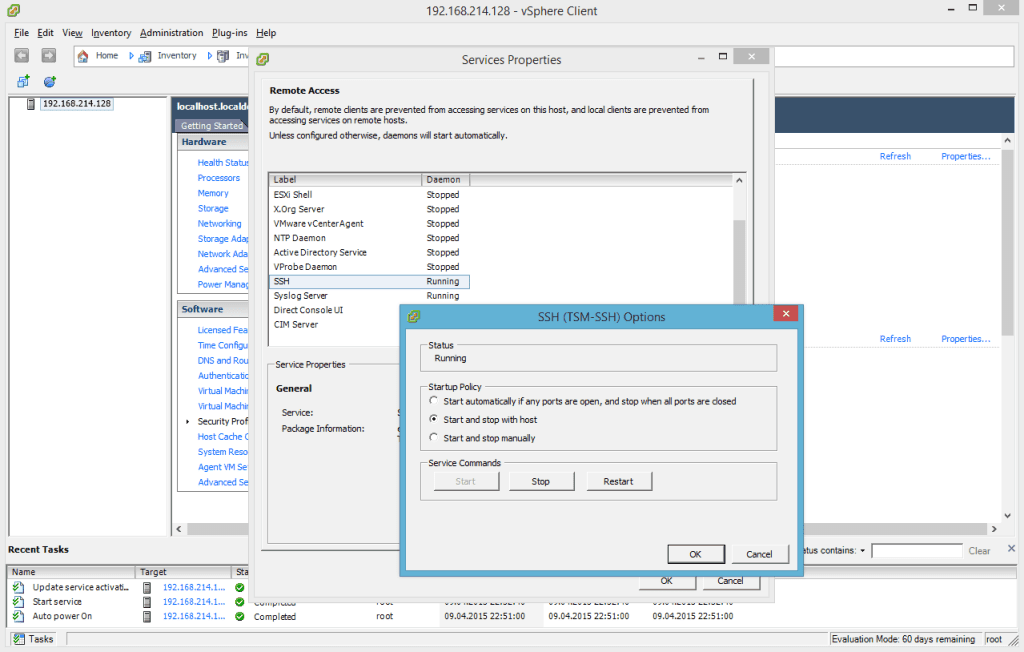Image resolution: width=1024 pixels, height=652 pixels.
Task: Open the File menu
Action: coord(22,33)
